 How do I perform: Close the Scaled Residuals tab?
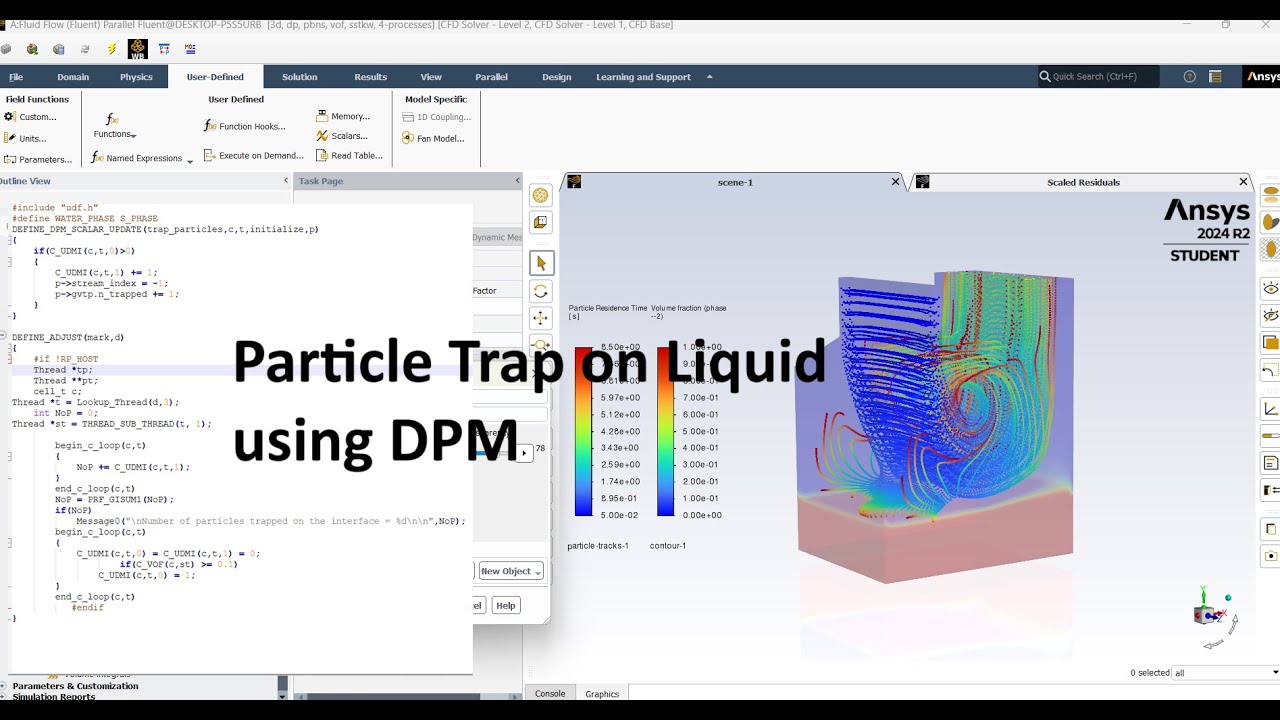[x=1244, y=182]
